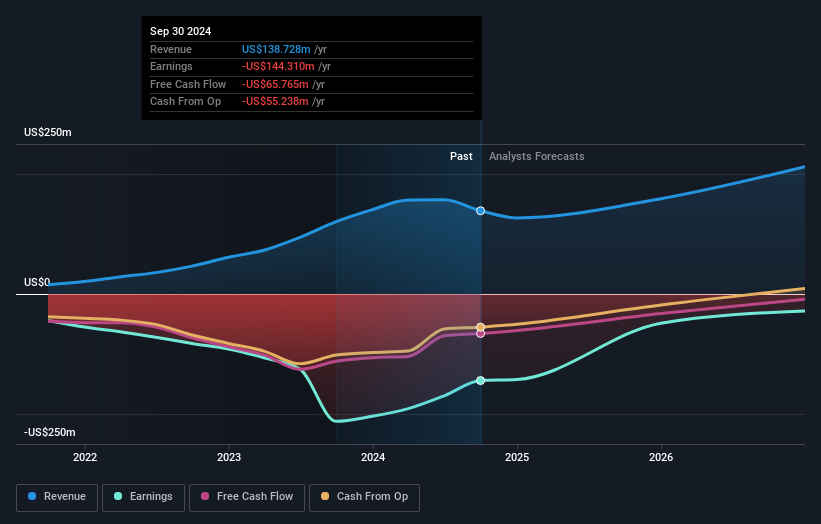
Task: Click the Sep 30 2024 tooltip date
Action: click(181, 31)
